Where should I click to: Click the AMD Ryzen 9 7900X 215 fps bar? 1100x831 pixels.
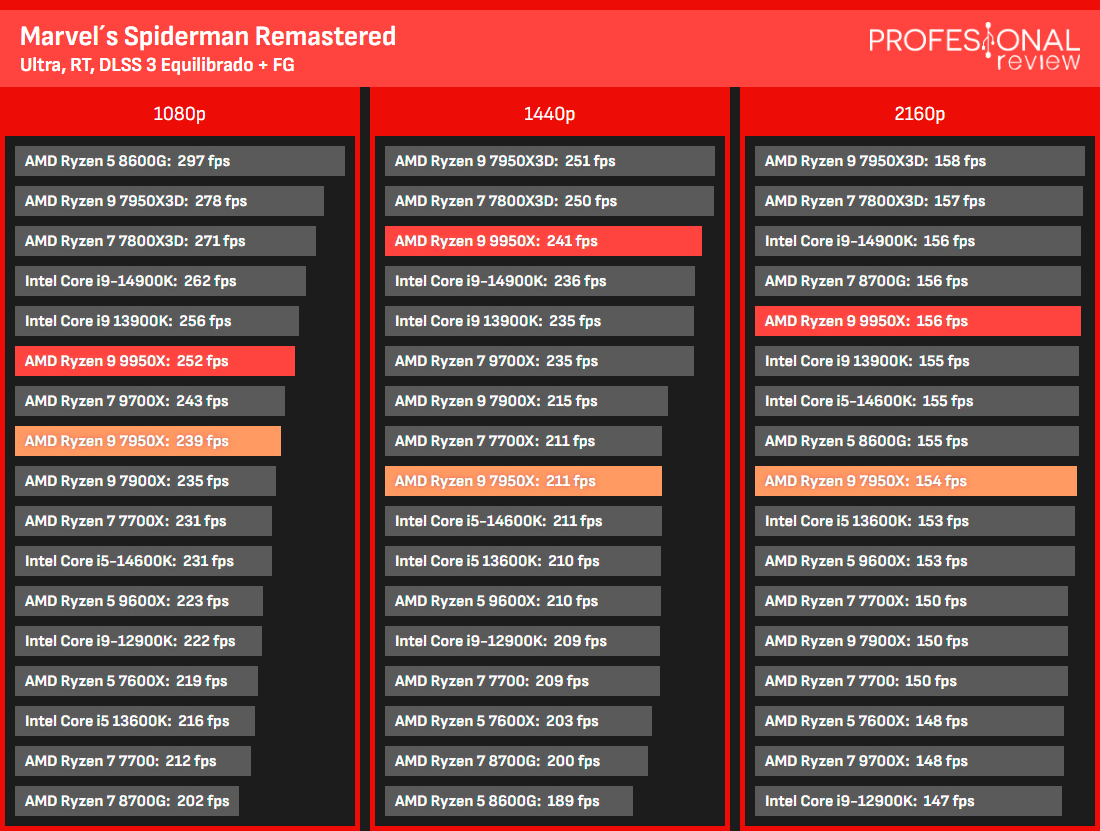click(x=526, y=400)
